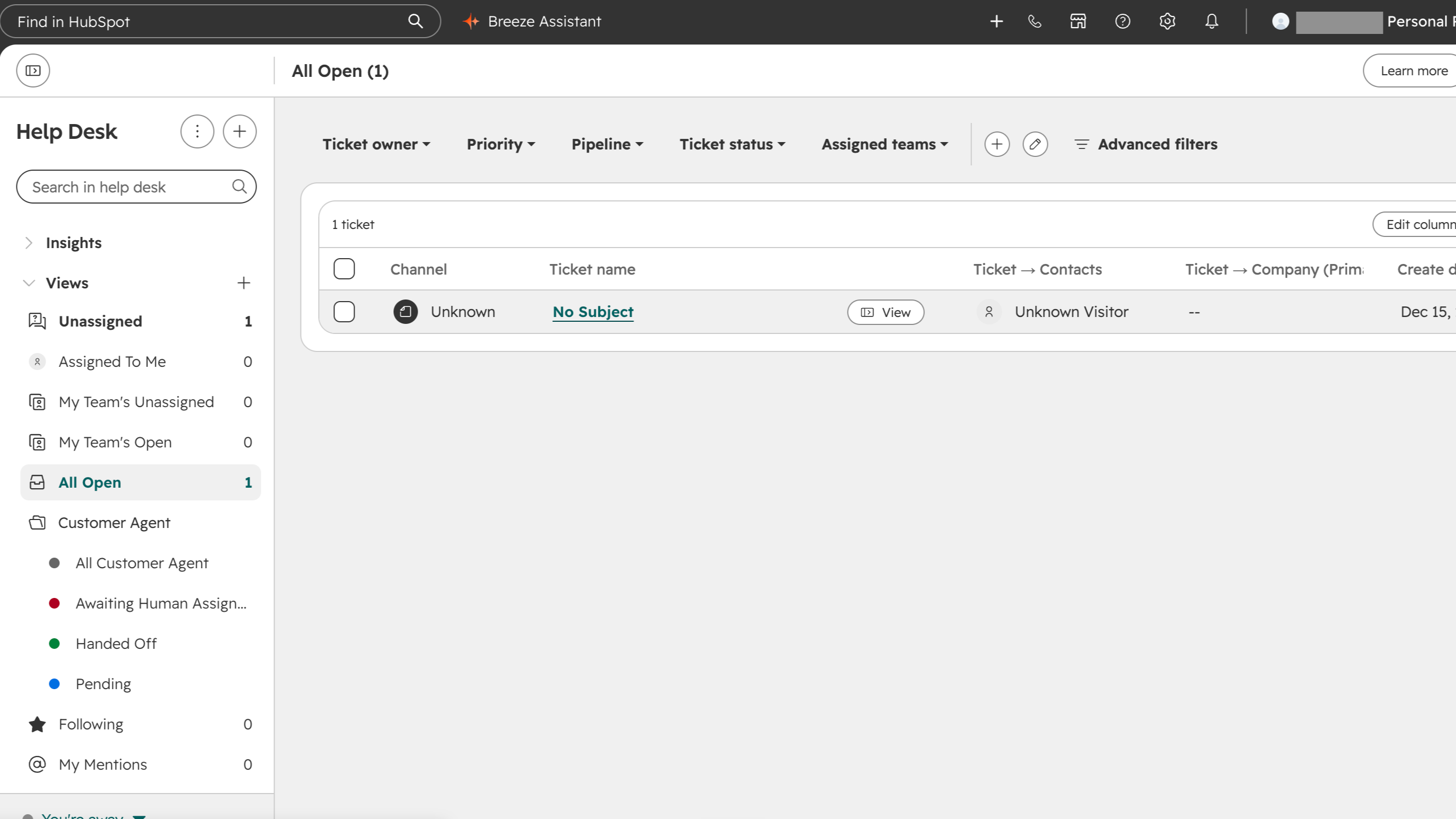Click the '1 ticket' count text
The image size is (1456, 819).
click(353, 224)
